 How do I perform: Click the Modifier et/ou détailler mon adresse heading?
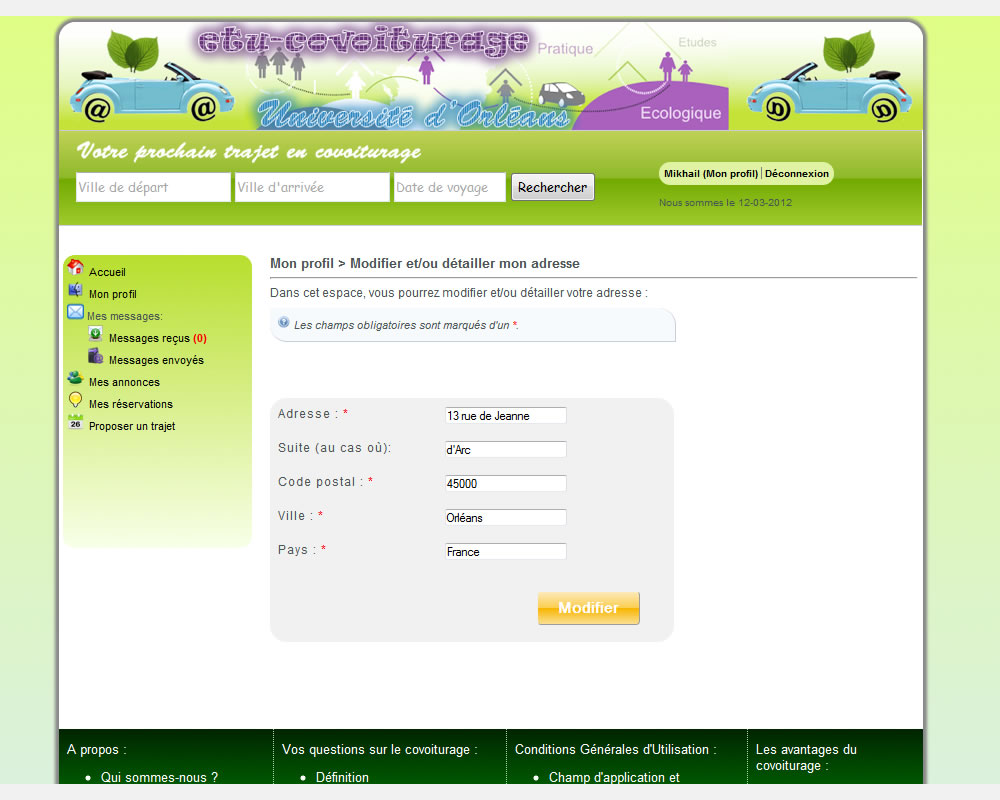(x=465, y=263)
